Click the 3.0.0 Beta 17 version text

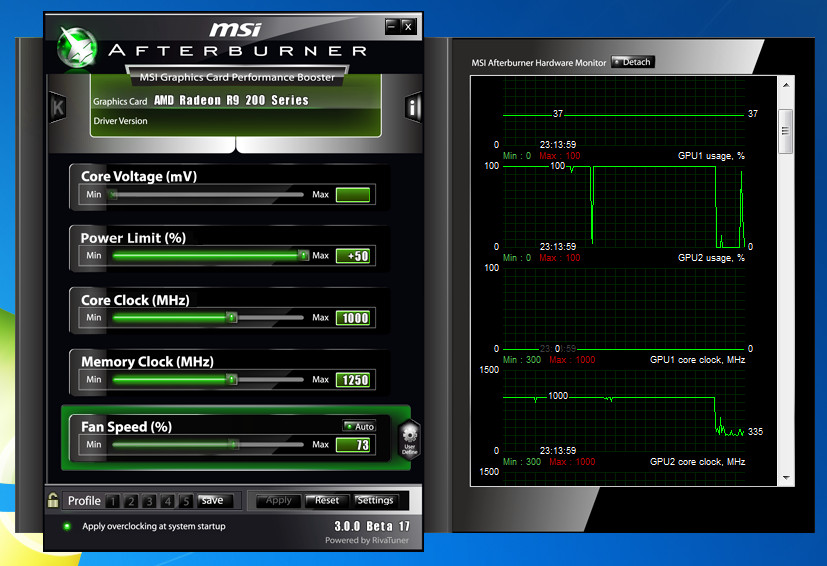click(372, 526)
